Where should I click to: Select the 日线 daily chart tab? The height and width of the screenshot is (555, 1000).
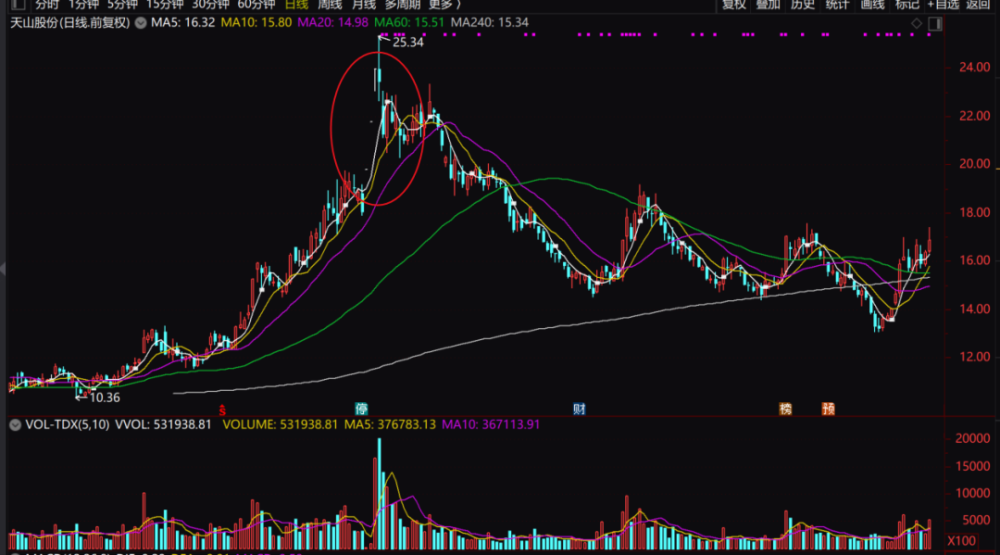(296, 4)
